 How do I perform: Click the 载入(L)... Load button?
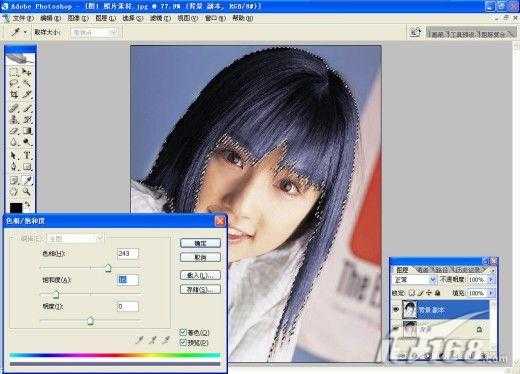(200, 275)
